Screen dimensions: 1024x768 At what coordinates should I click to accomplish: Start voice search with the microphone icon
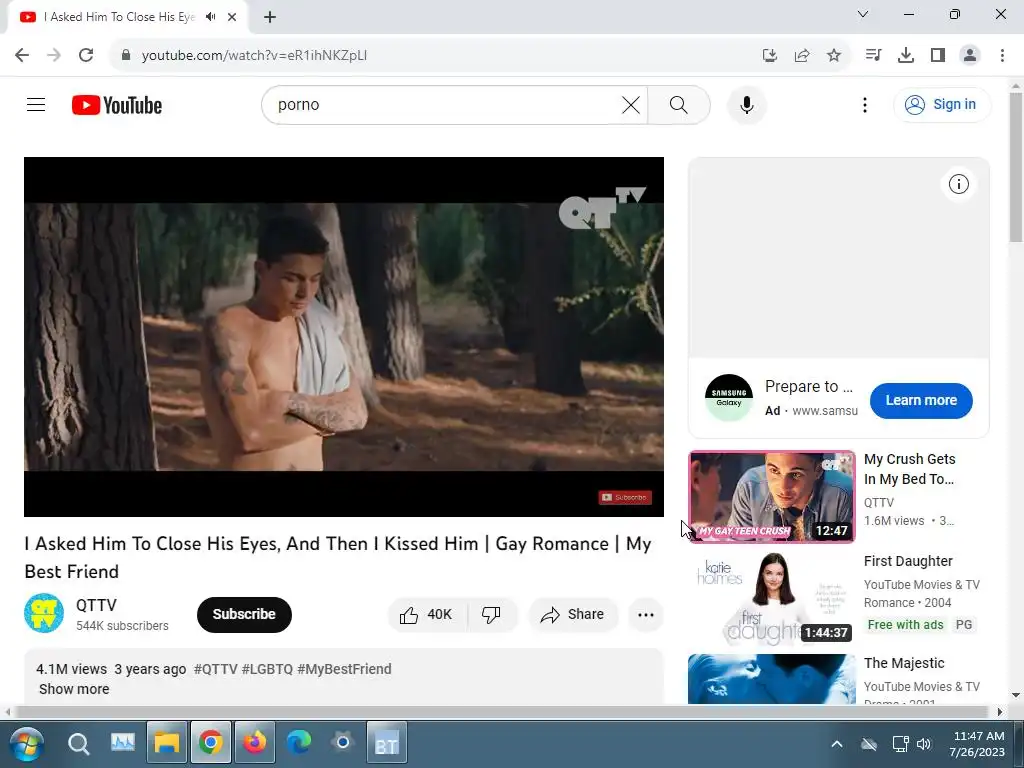746,104
